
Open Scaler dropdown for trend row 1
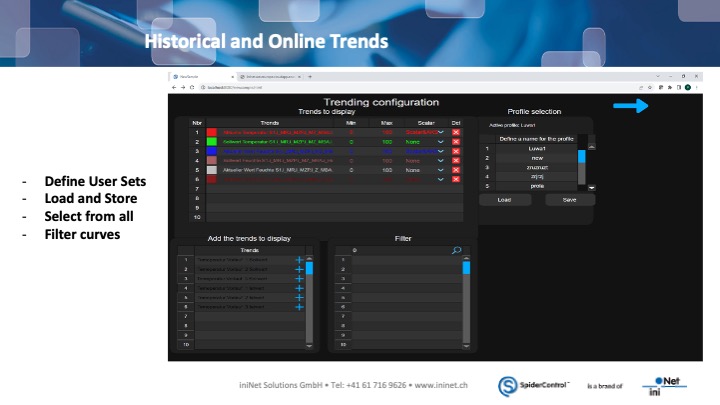[440, 132]
